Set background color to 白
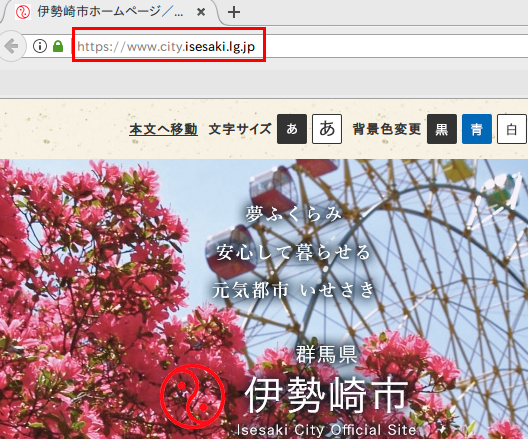 (512, 129)
